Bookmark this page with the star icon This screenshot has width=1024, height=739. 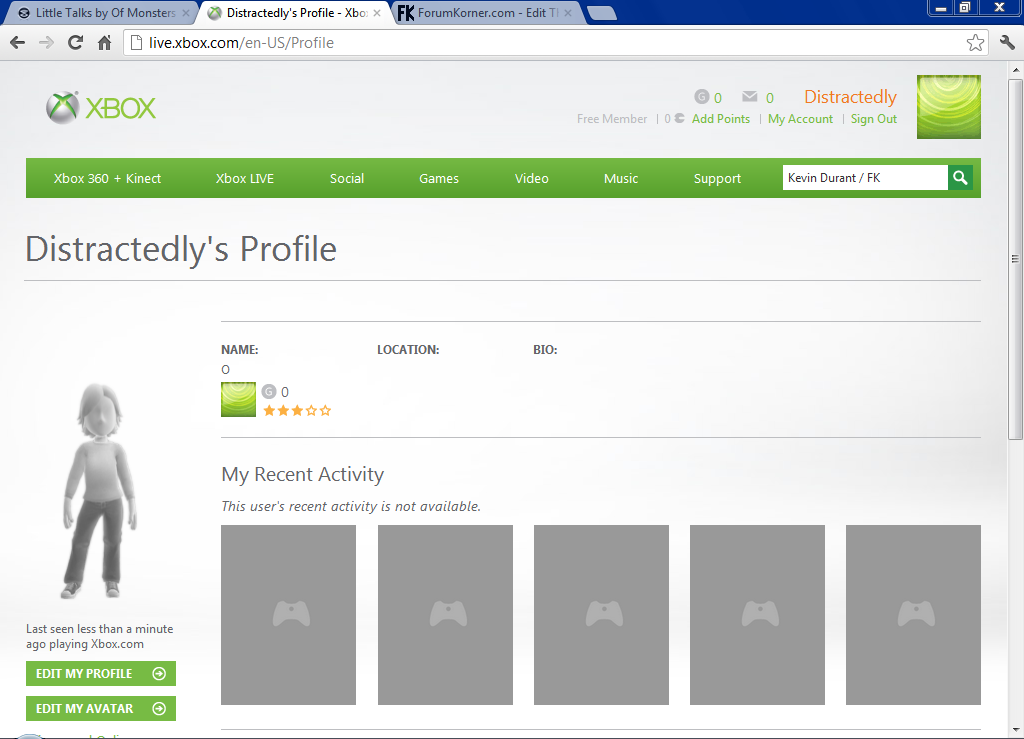point(975,43)
